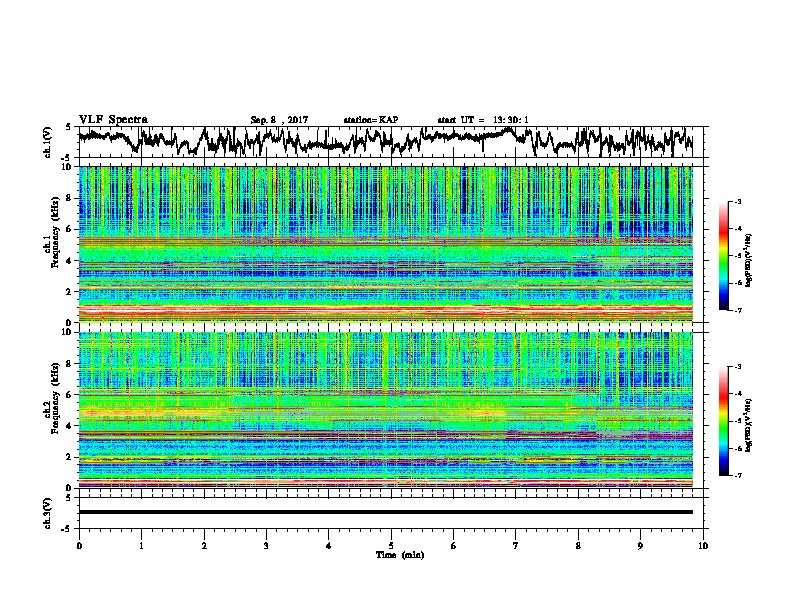Viewport: 792px width, 612px height.
Task: Click inside the ch.2 spectrogram panel
Action: click(x=385, y=410)
